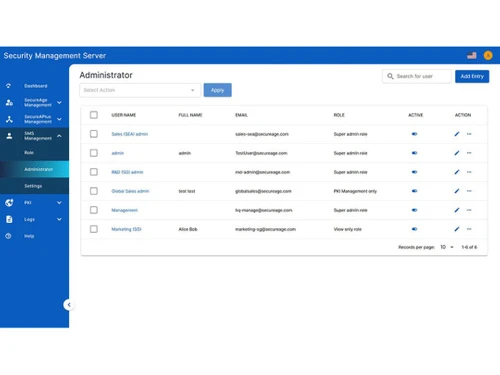Open the Management user link
The image size is (500, 375).
click(125, 210)
